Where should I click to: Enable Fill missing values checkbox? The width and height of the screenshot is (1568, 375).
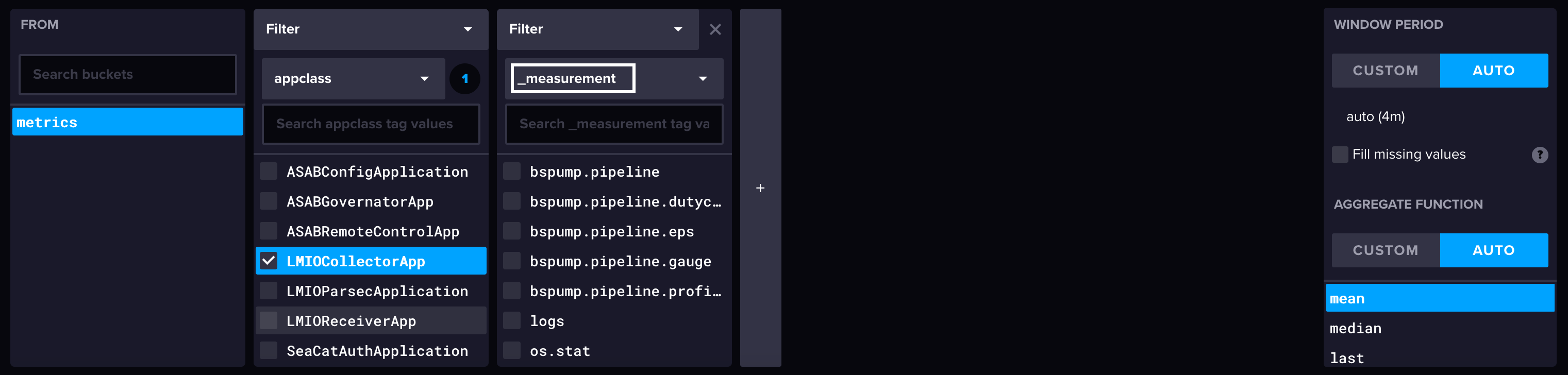(x=1339, y=155)
